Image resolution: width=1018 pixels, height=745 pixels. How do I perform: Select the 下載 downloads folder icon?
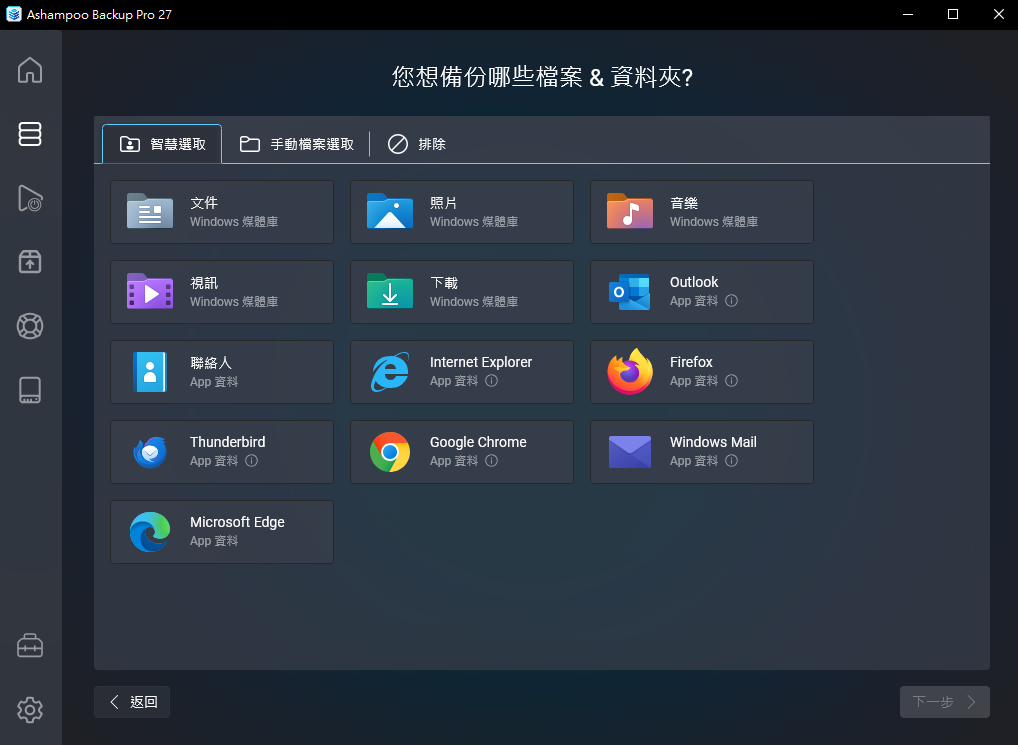point(390,291)
